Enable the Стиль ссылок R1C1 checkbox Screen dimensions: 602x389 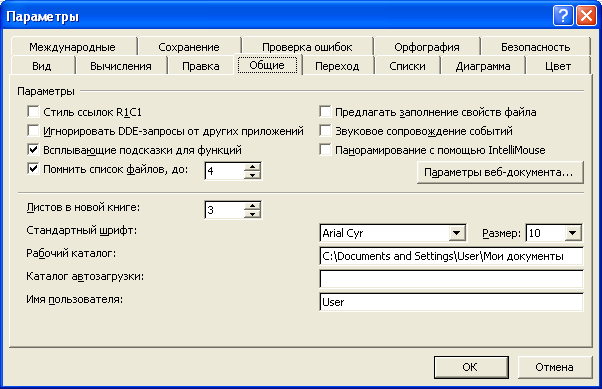[x=33, y=112]
